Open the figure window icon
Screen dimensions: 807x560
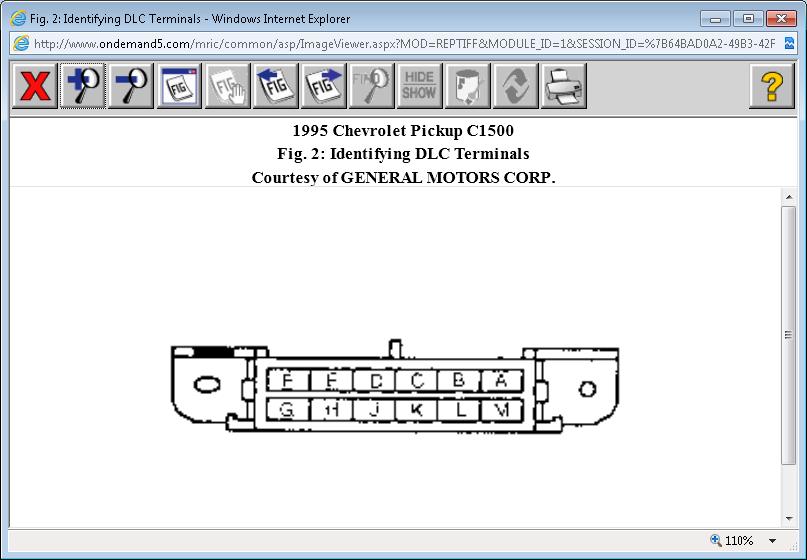[x=179, y=86]
